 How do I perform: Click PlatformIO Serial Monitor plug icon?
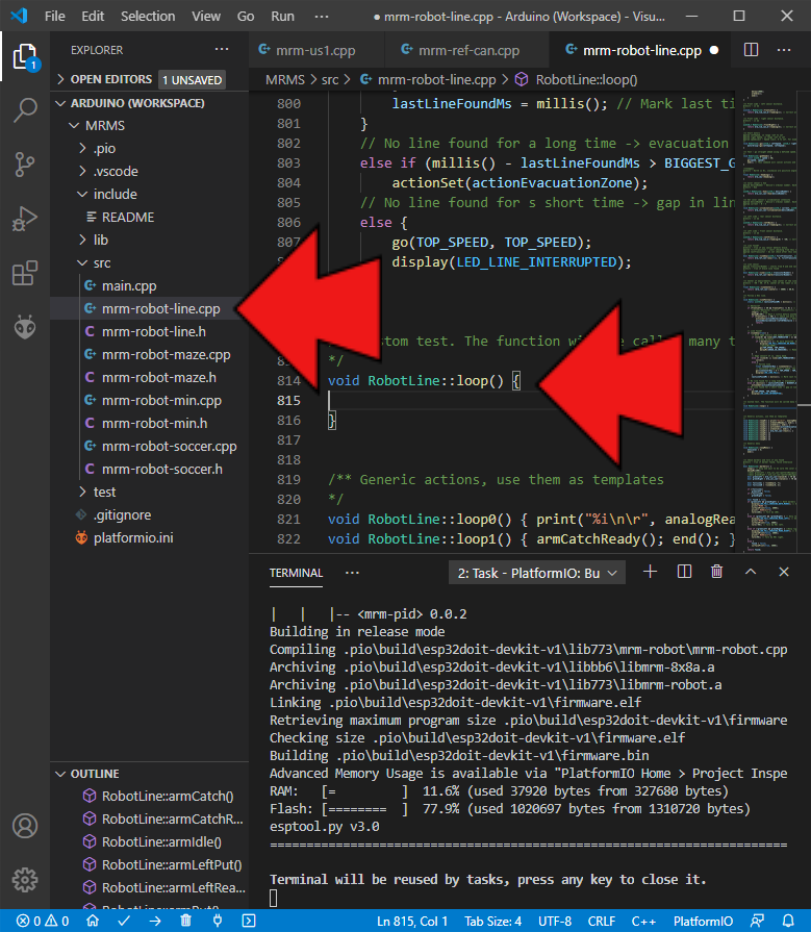218,921
